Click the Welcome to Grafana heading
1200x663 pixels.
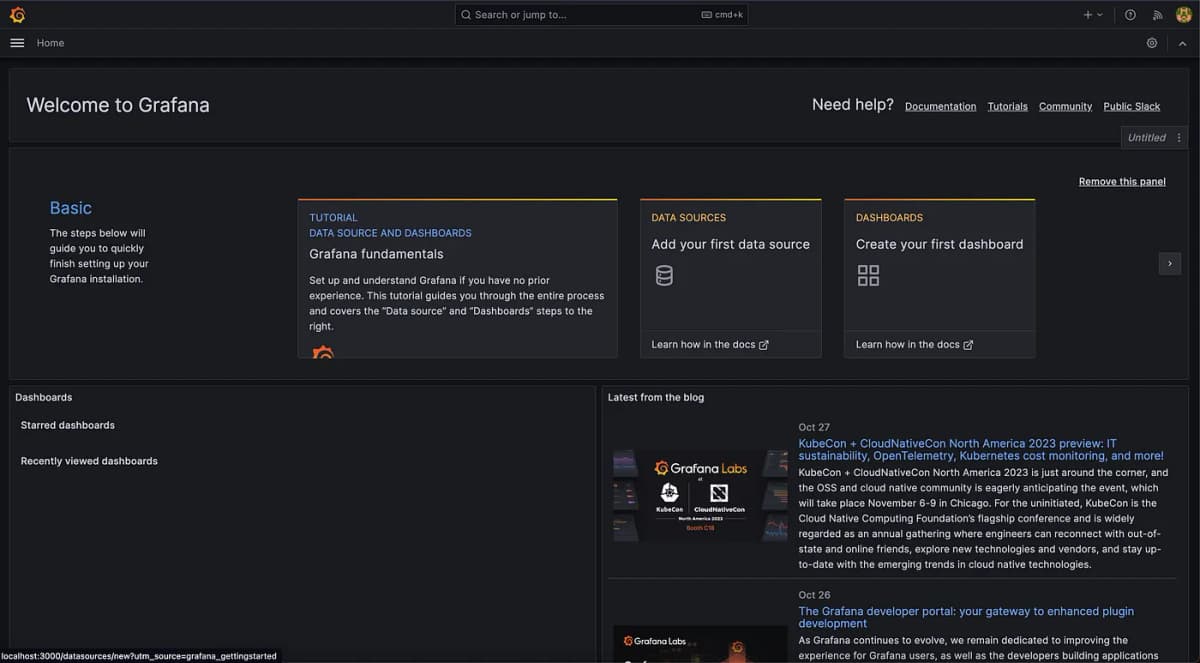[118, 105]
